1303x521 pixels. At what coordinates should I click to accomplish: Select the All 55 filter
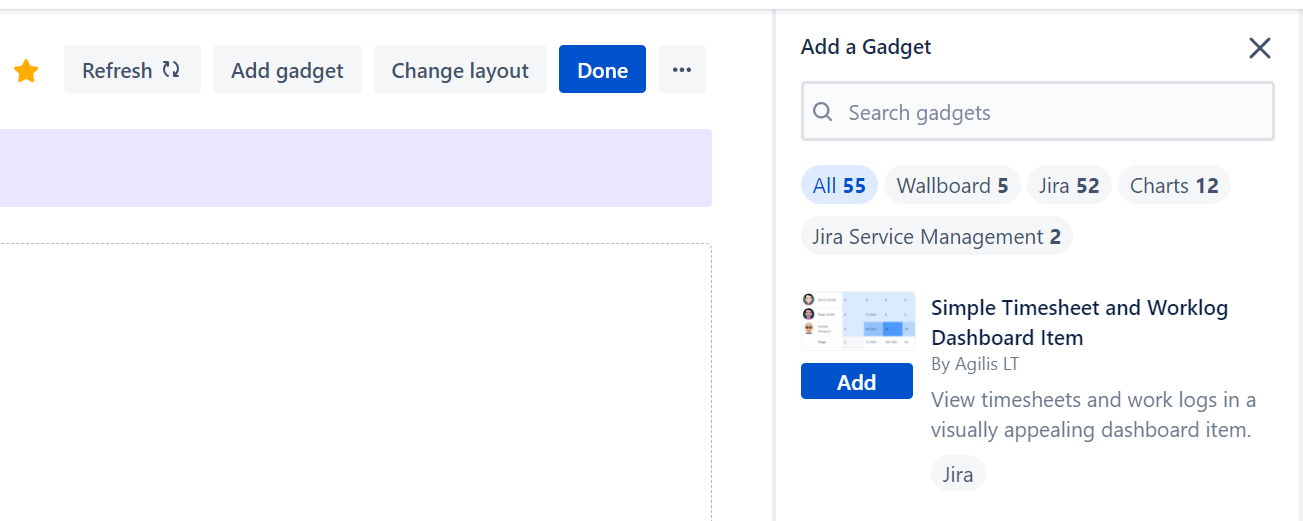tap(839, 186)
